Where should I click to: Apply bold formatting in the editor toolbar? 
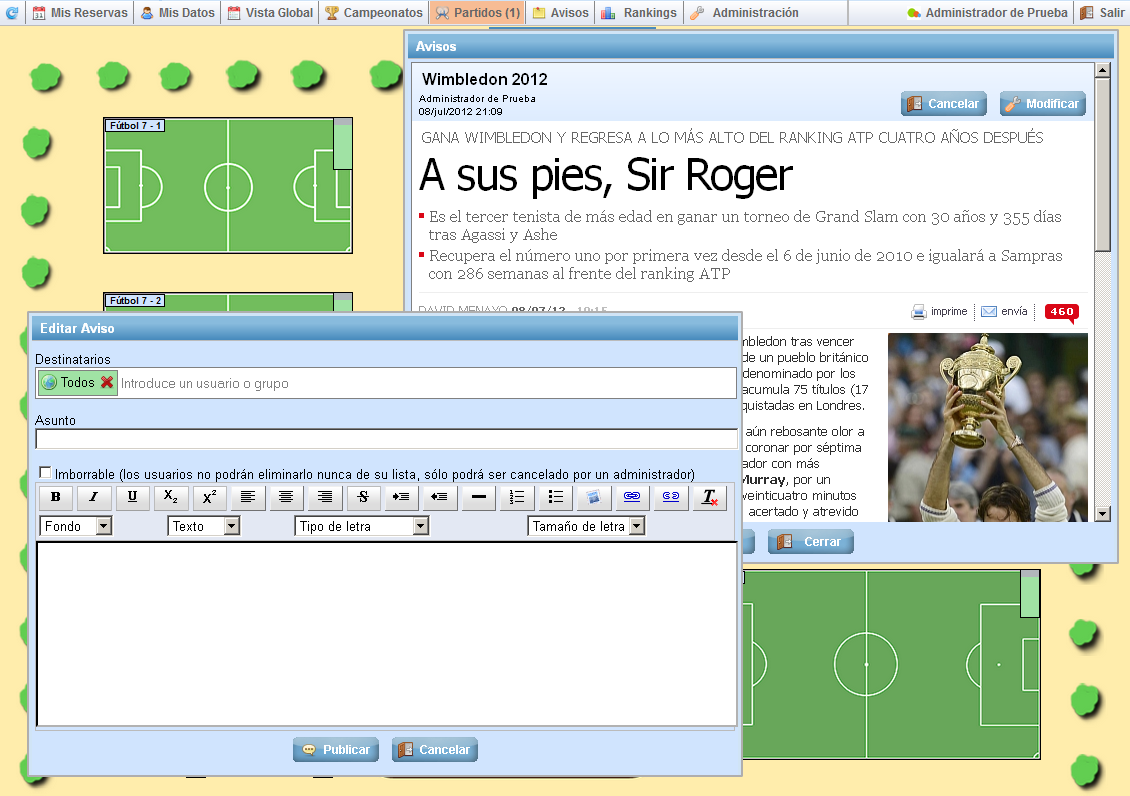pyautogui.click(x=55, y=497)
